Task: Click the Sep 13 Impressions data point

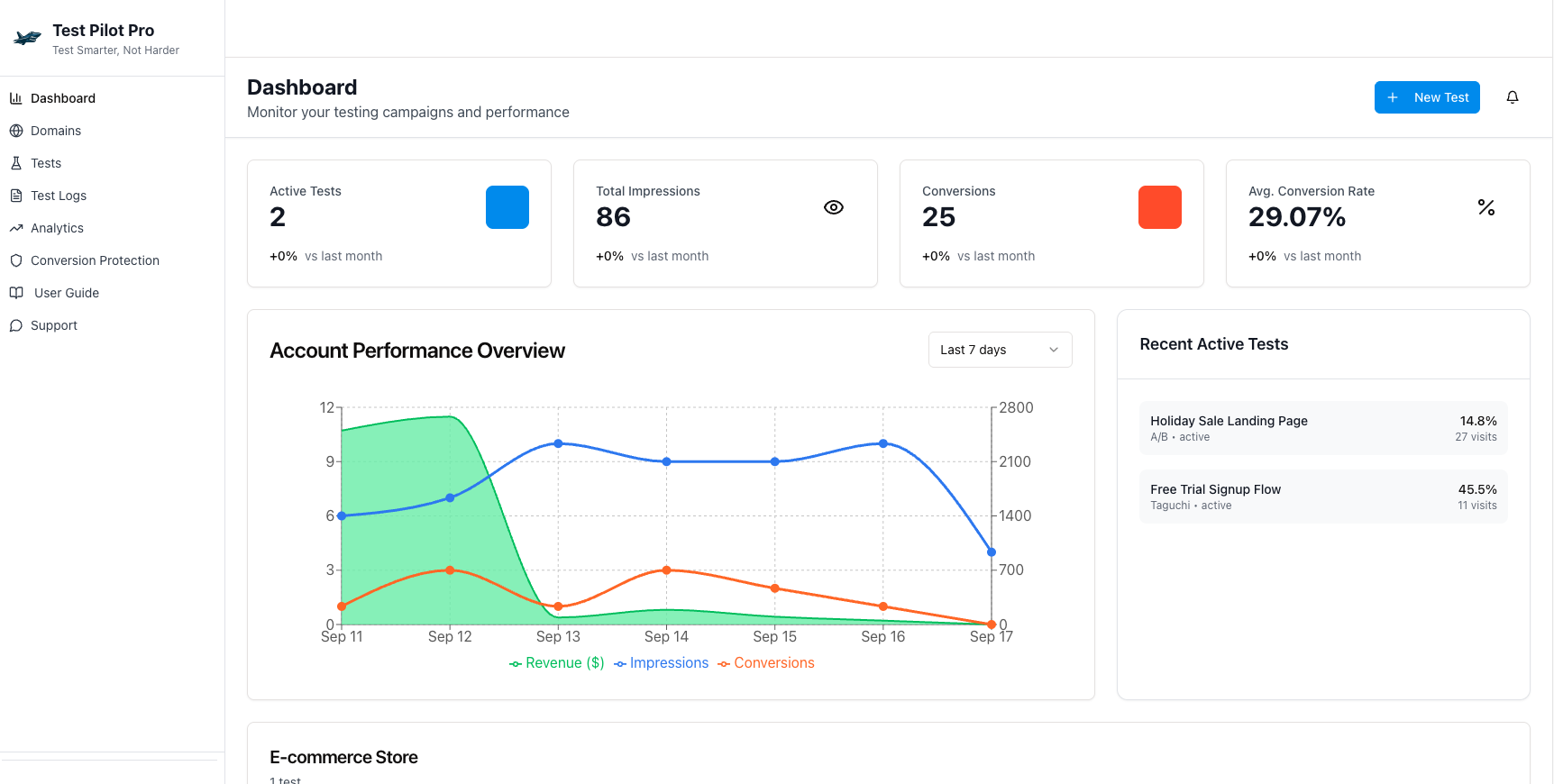Action: click(x=558, y=443)
